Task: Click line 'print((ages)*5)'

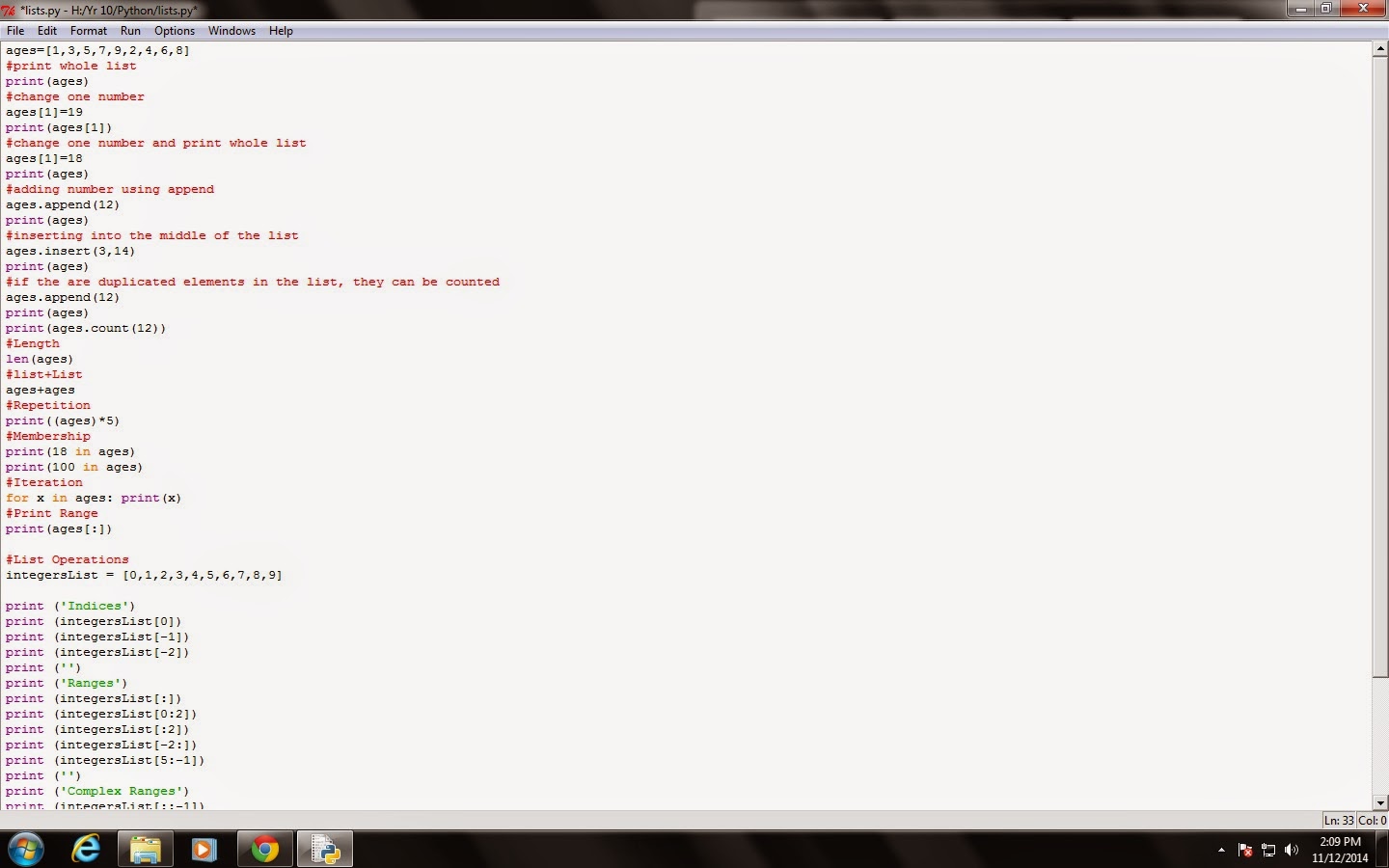Action: pos(63,420)
